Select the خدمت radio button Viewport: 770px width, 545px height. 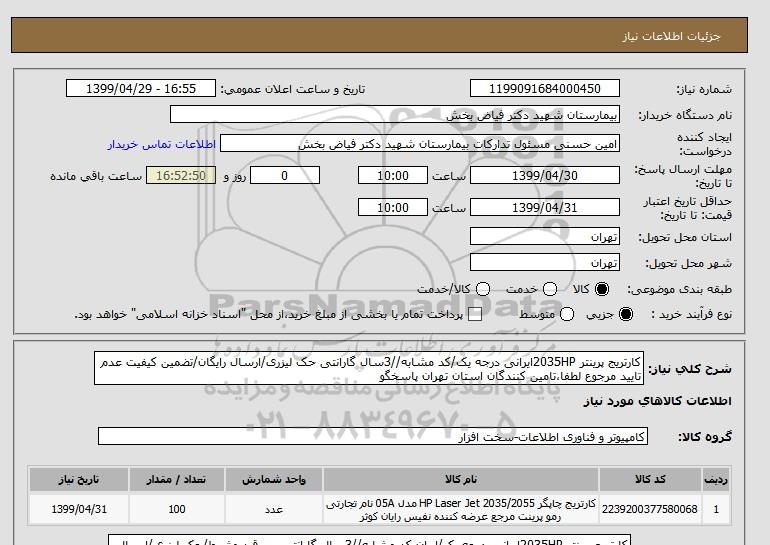(550, 290)
